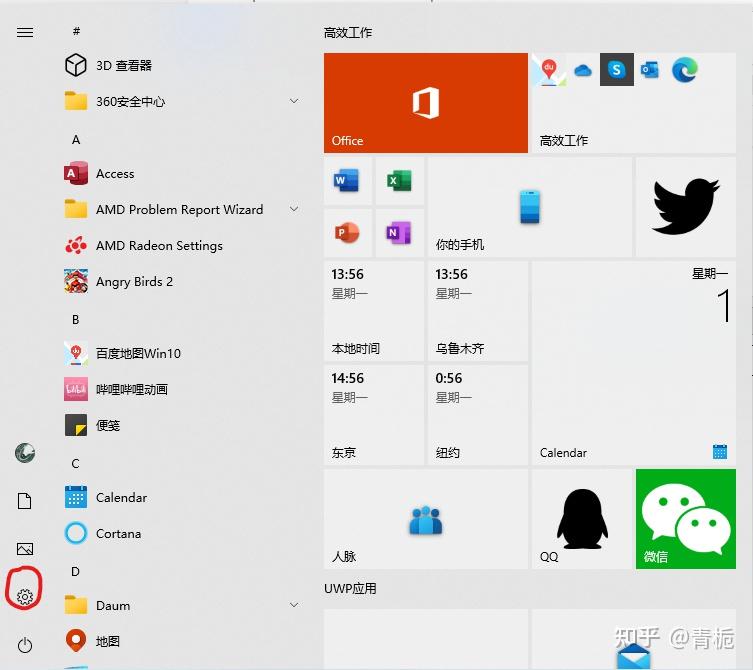This screenshot has width=753, height=670.
Task: Expand the 360安全中心 folder
Action: point(294,101)
